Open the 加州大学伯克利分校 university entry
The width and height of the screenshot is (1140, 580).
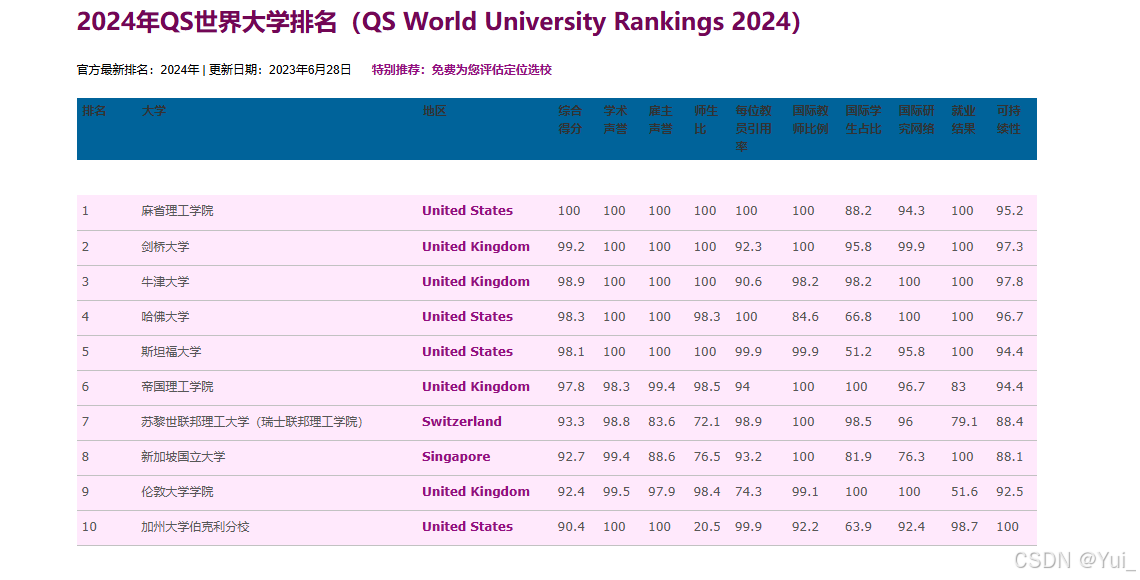click(196, 526)
